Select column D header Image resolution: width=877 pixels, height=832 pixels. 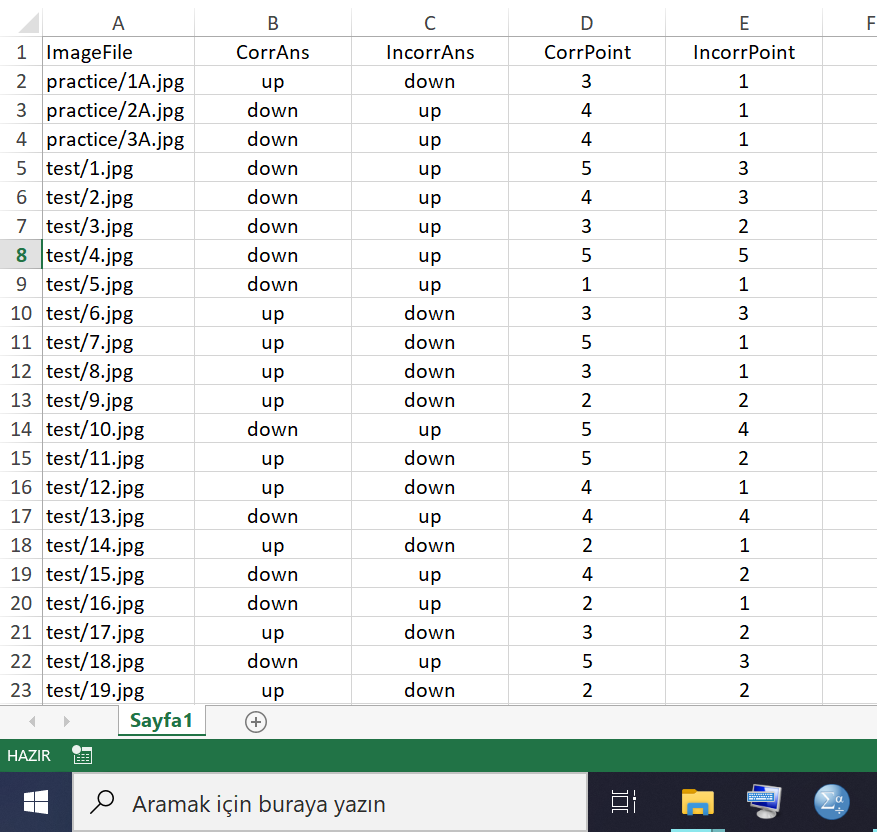point(587,23)
